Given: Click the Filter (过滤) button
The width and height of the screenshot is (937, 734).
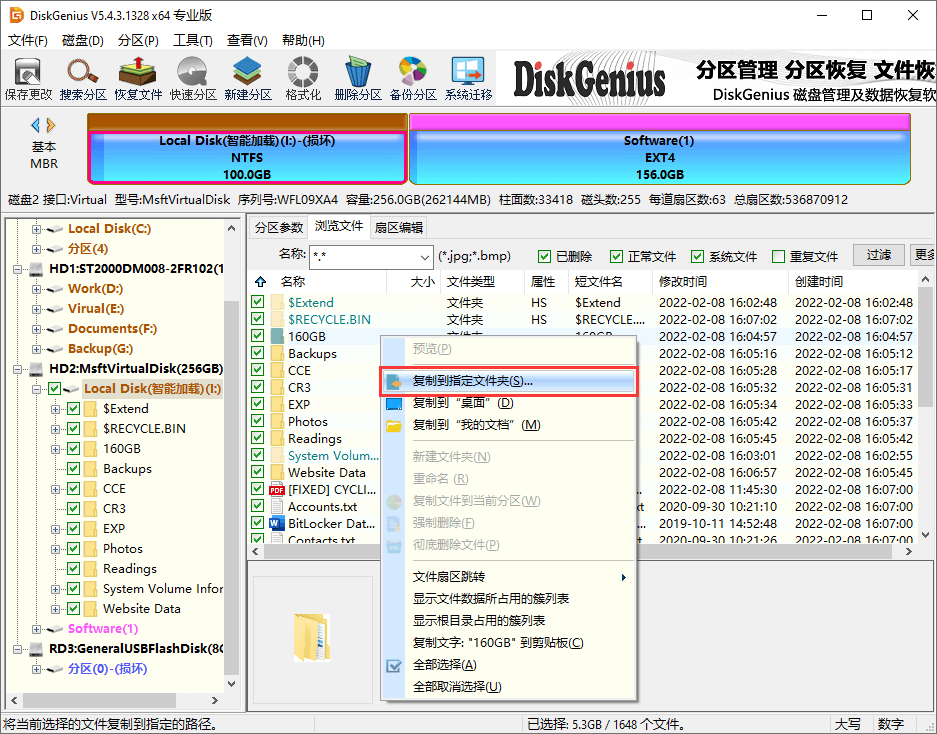Looking at the screenshot, I should pos(878,255).
